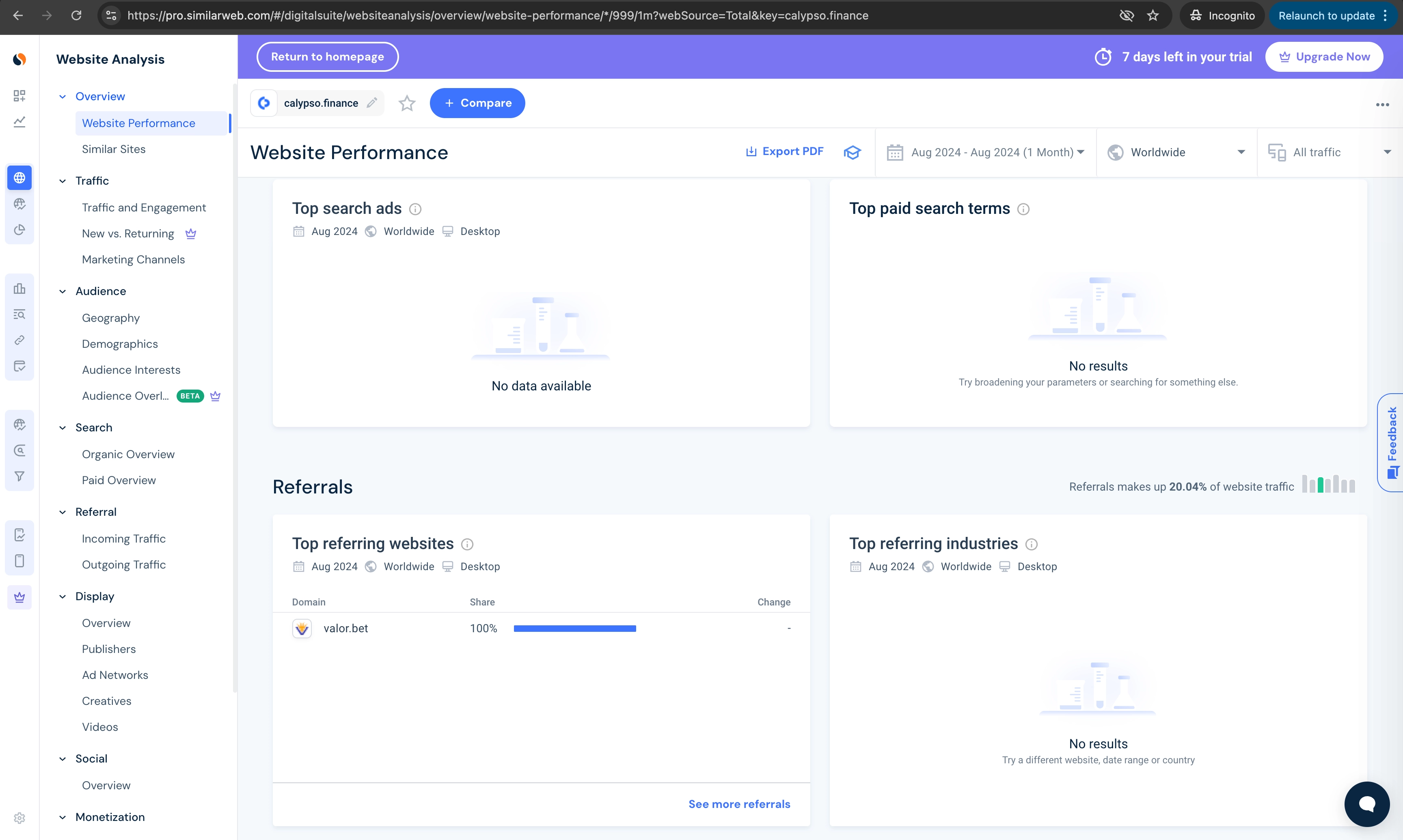This screenshot has width=1403, height=840.
Task: Open the Website Analysis globe icon in sidebar
Action: tap(19, 177)
